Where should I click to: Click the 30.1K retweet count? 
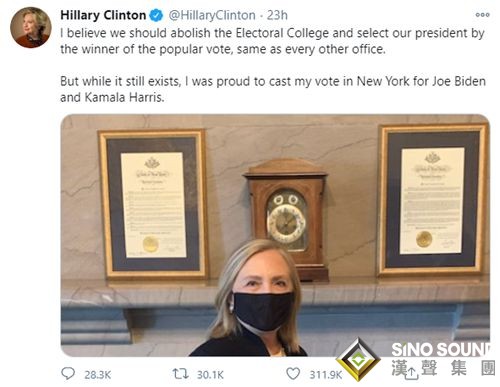[x=210, y=375]
